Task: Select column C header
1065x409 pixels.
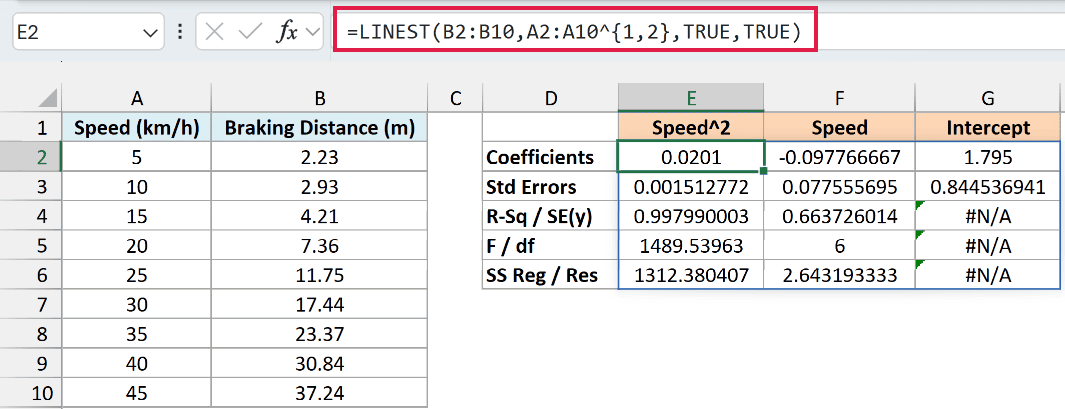Action: click(455, 99)
